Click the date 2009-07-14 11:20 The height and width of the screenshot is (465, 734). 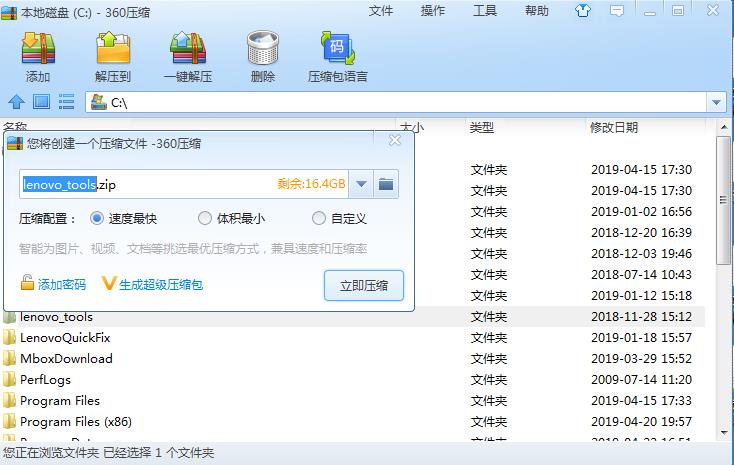point(641,380)
